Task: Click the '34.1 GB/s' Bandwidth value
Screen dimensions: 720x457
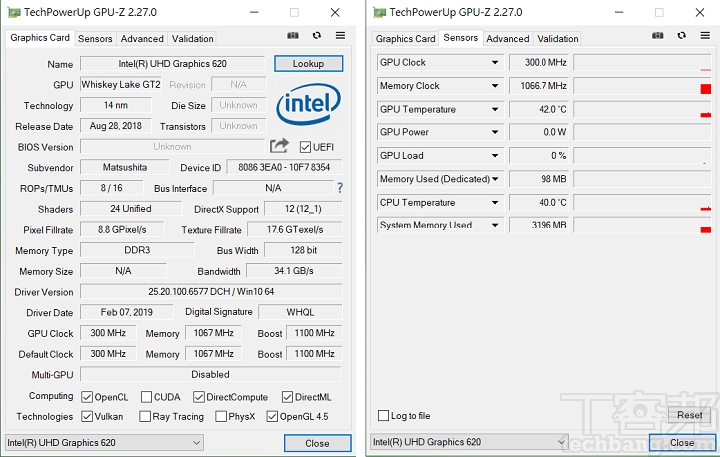Action: point(294,271)
